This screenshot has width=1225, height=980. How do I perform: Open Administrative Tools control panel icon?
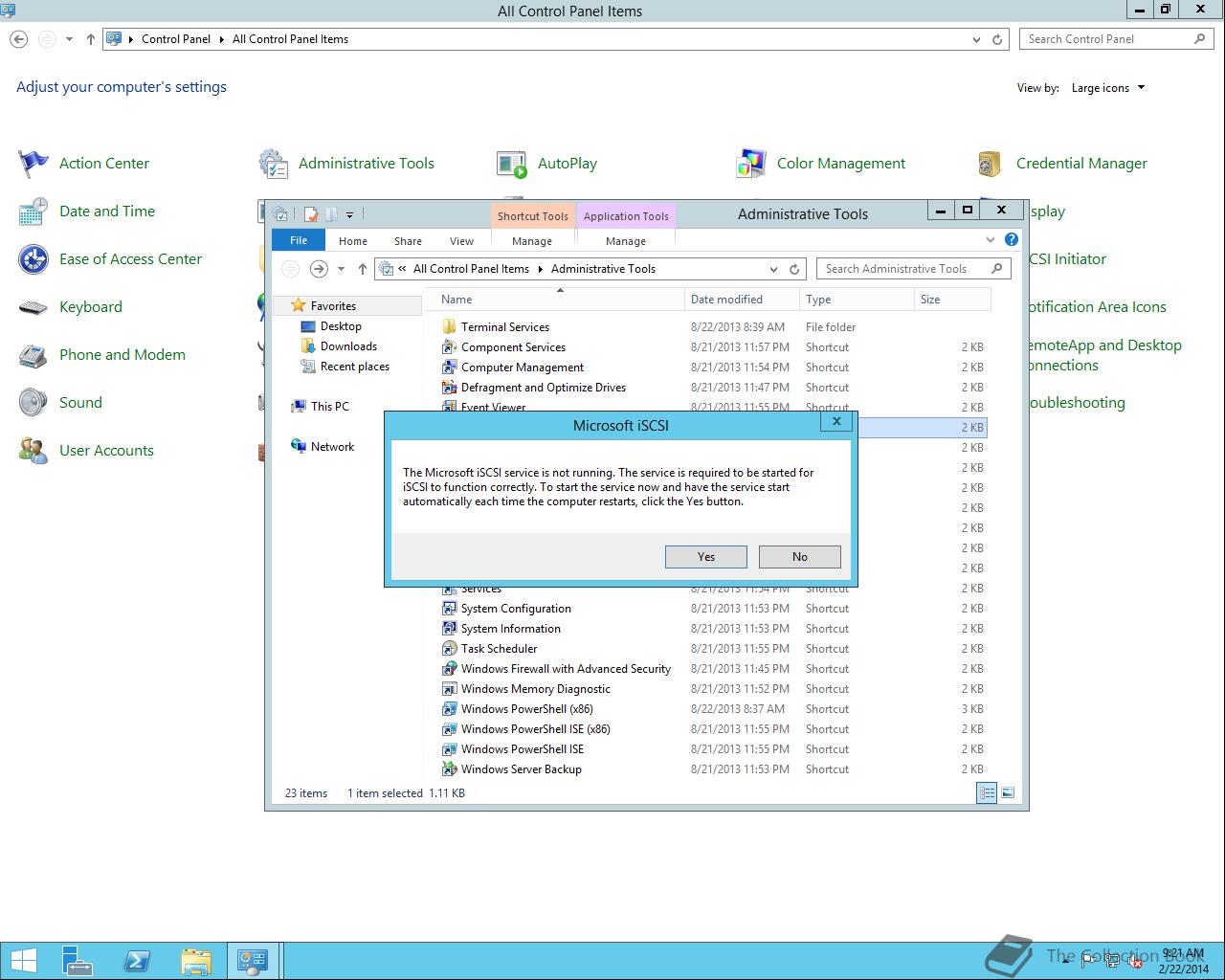(x=274, y=164)
